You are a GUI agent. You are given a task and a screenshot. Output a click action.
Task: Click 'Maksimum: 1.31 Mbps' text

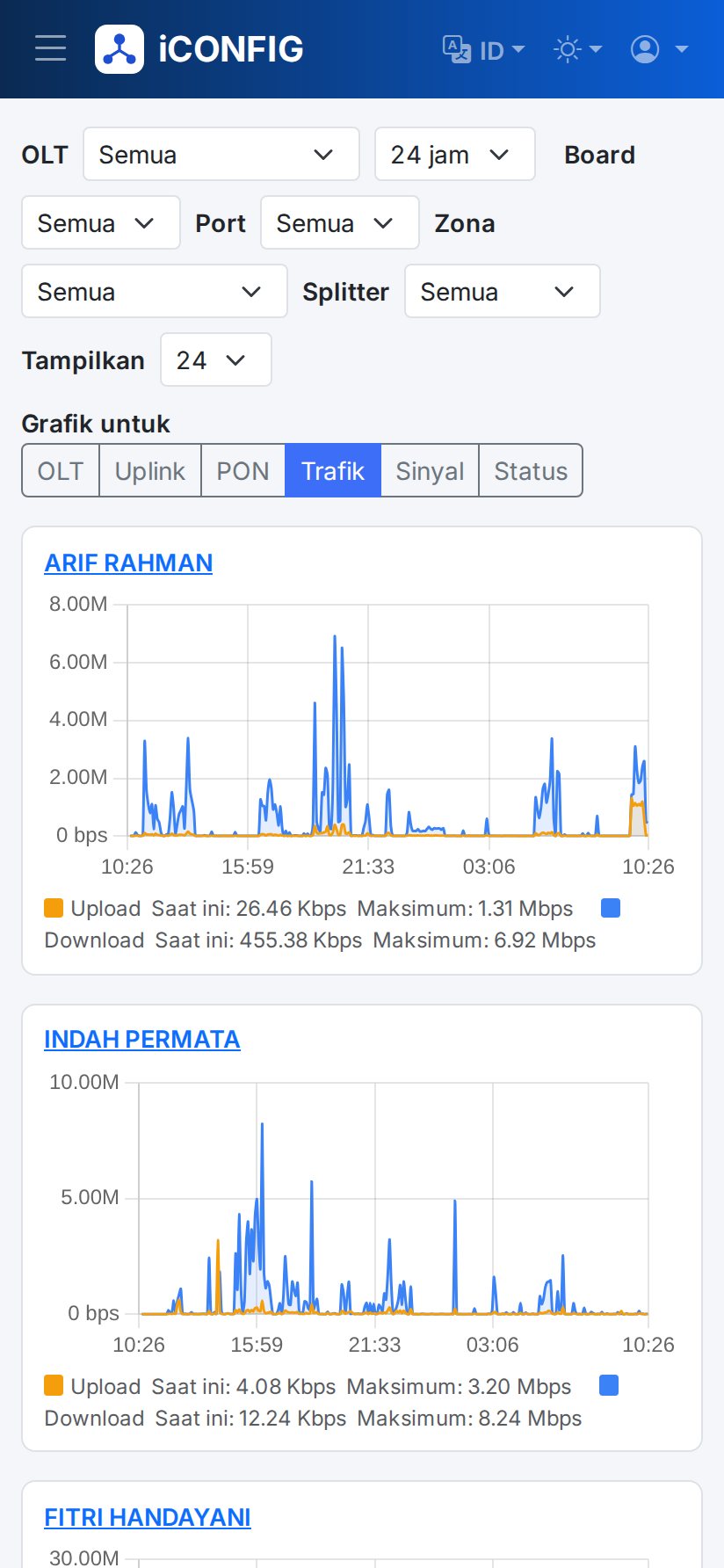(x=465, y=908)
